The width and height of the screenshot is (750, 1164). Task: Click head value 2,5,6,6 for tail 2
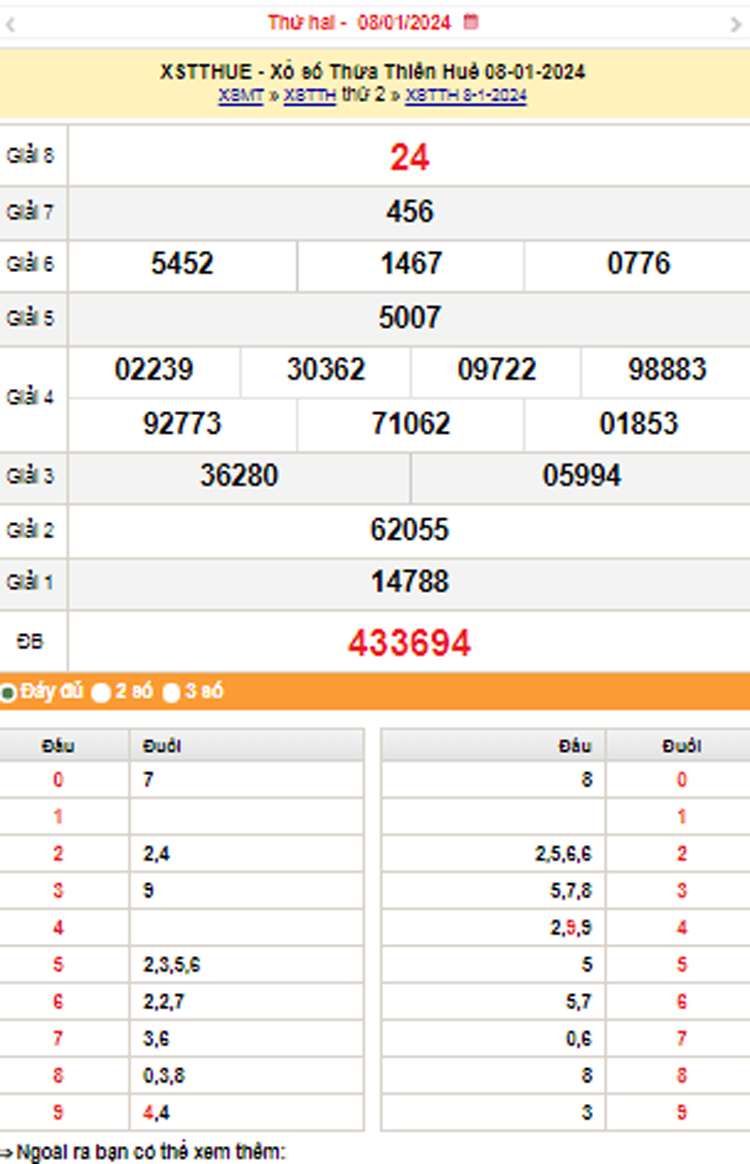[x=563, y=854]
